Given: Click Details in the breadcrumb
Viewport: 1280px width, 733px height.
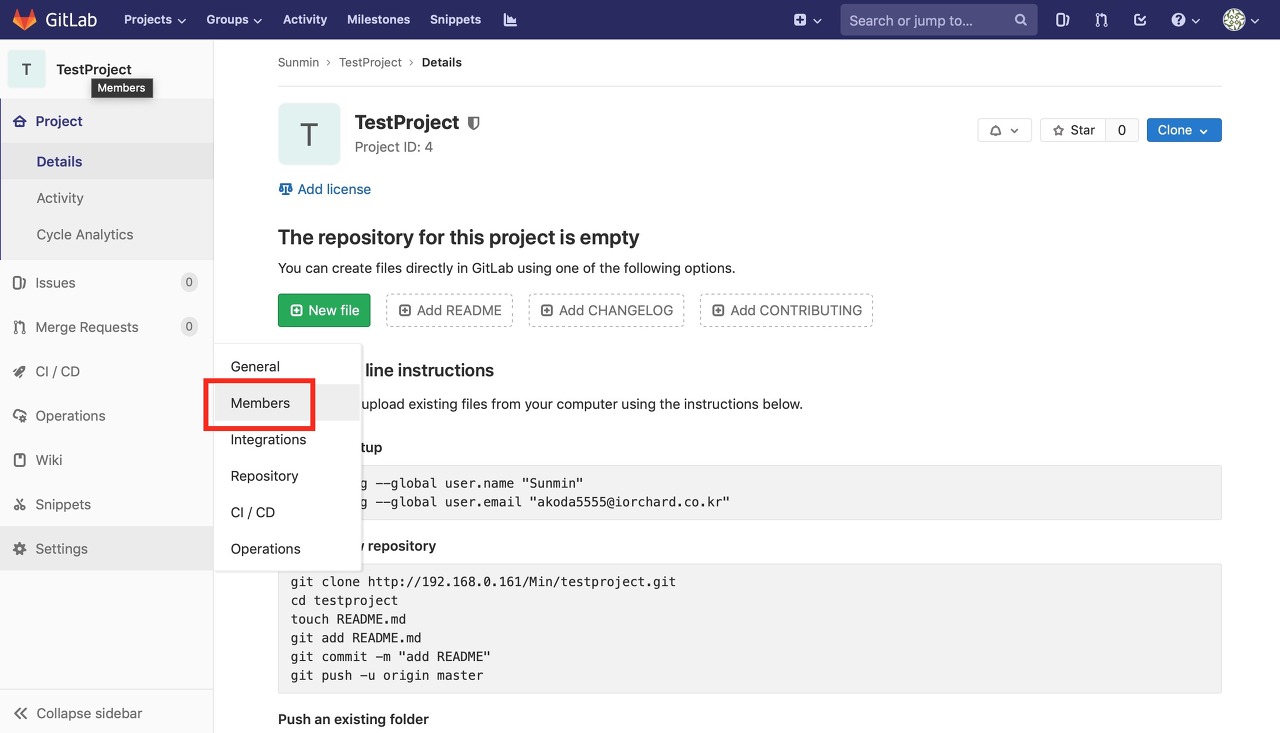Looking at the screenshot, I should [x=442, y=62].
